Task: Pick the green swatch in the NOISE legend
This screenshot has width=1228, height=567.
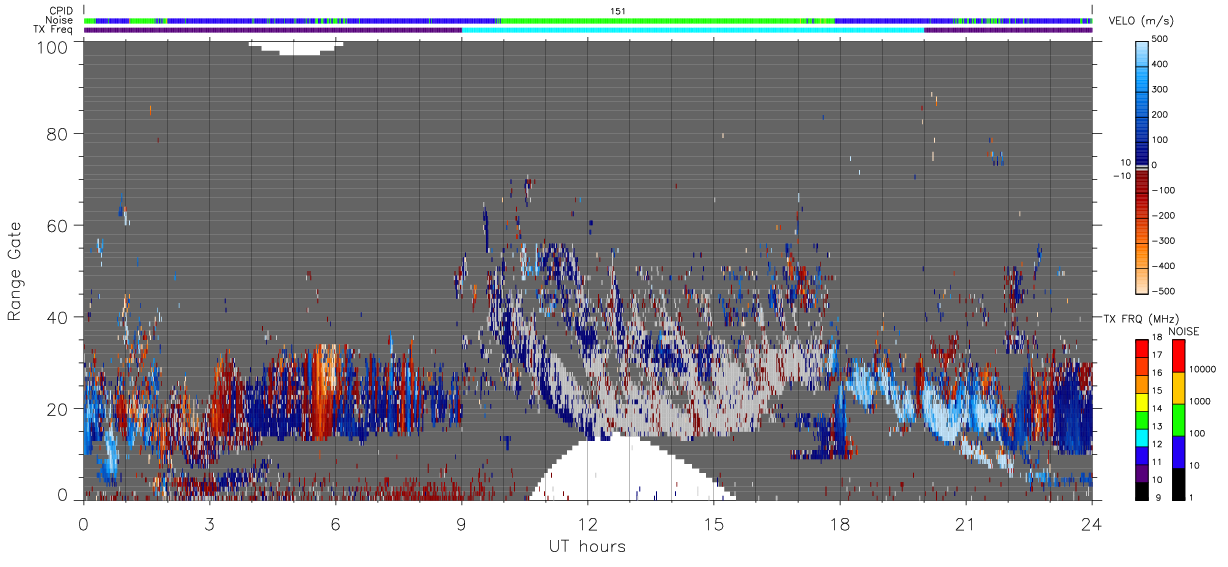Action: 1178,419
